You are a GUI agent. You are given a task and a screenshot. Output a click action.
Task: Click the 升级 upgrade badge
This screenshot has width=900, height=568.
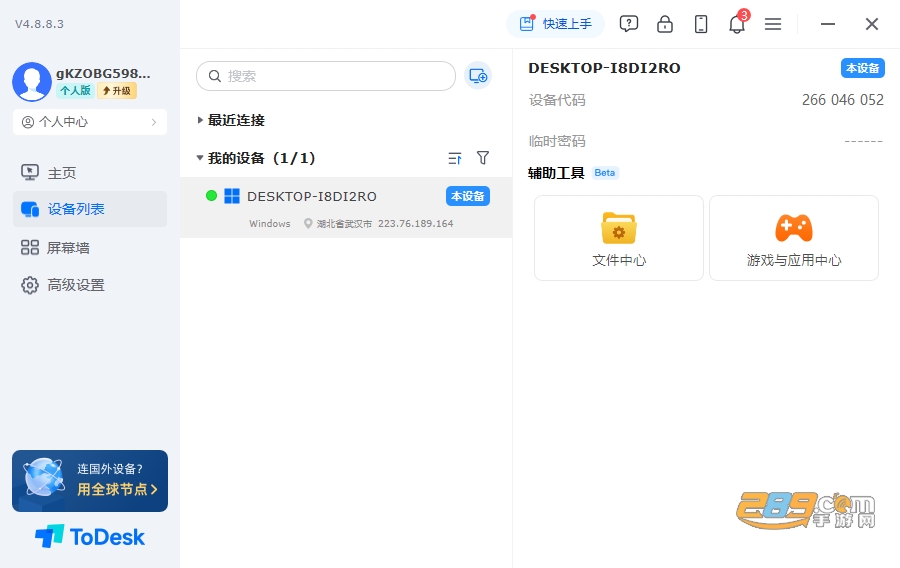tap(117, 90)
